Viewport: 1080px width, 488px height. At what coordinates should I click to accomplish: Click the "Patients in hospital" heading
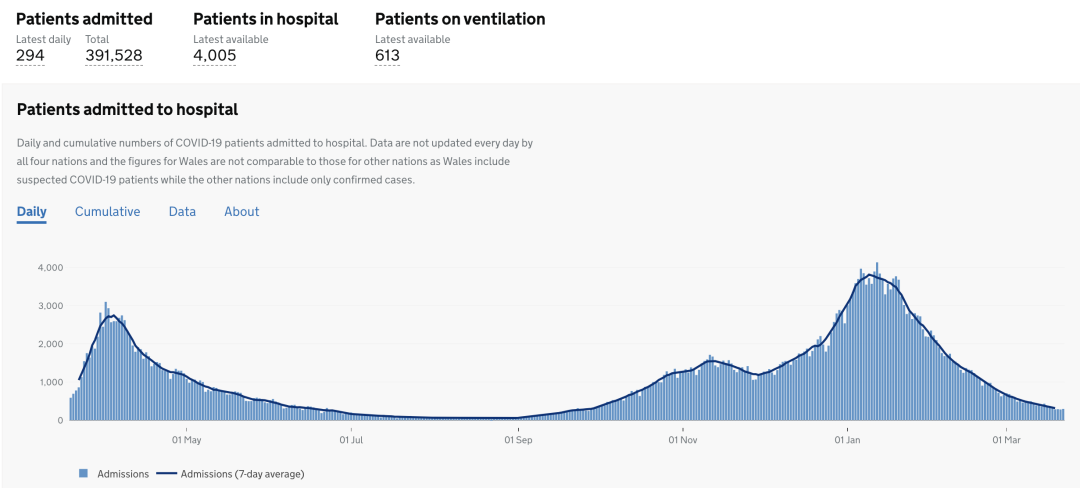[x=265, y=19]
